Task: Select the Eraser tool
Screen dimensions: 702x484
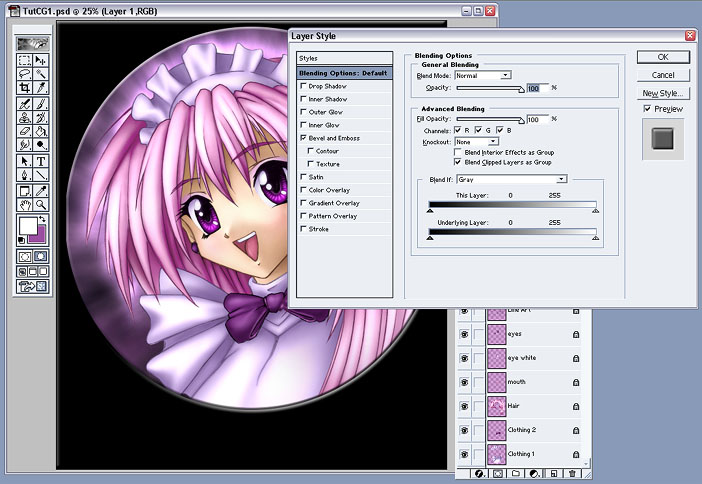Action: (x=24, y=131)
